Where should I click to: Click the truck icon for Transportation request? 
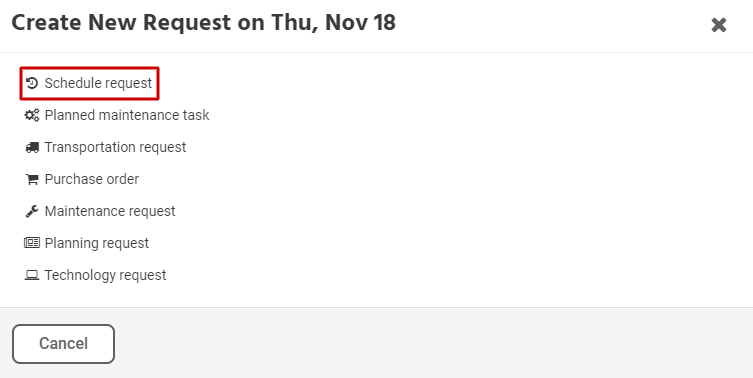tap(32, 147)
